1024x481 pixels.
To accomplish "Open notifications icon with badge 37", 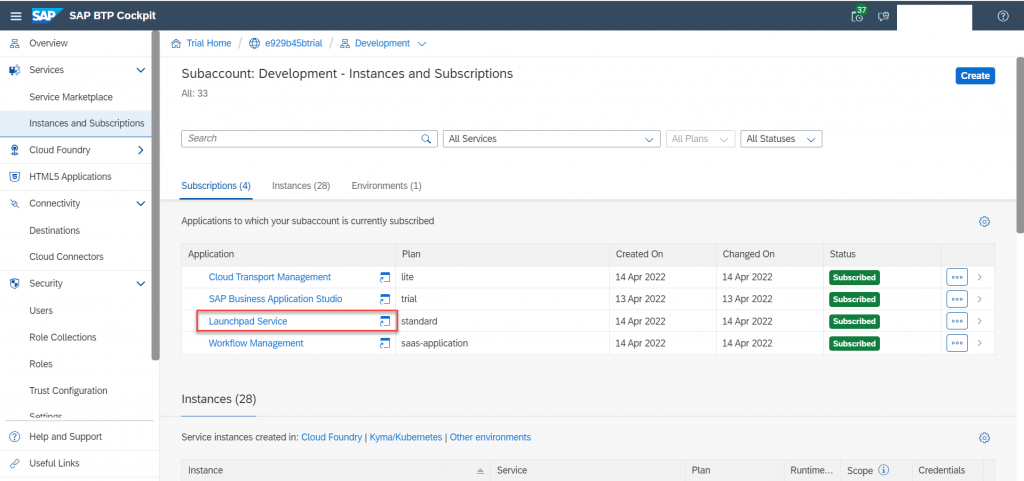I will click(x=859, y=15).
